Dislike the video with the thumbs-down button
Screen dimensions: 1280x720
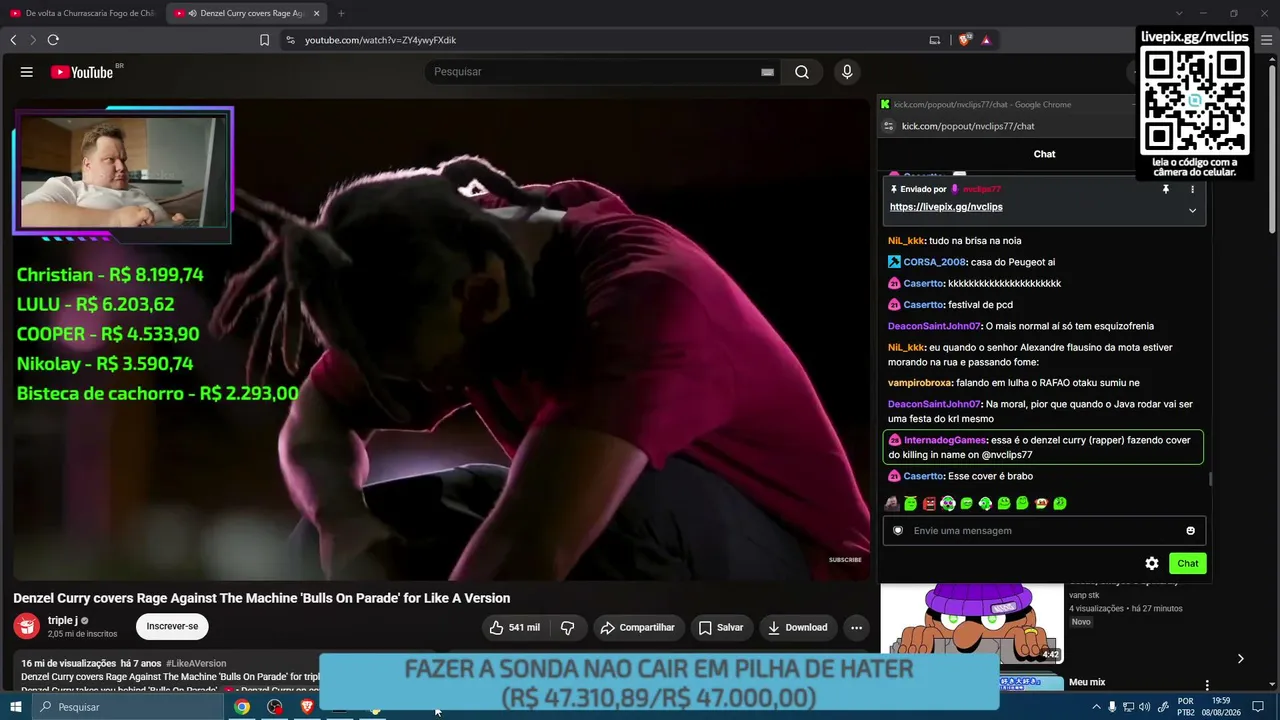pos(567,628)
